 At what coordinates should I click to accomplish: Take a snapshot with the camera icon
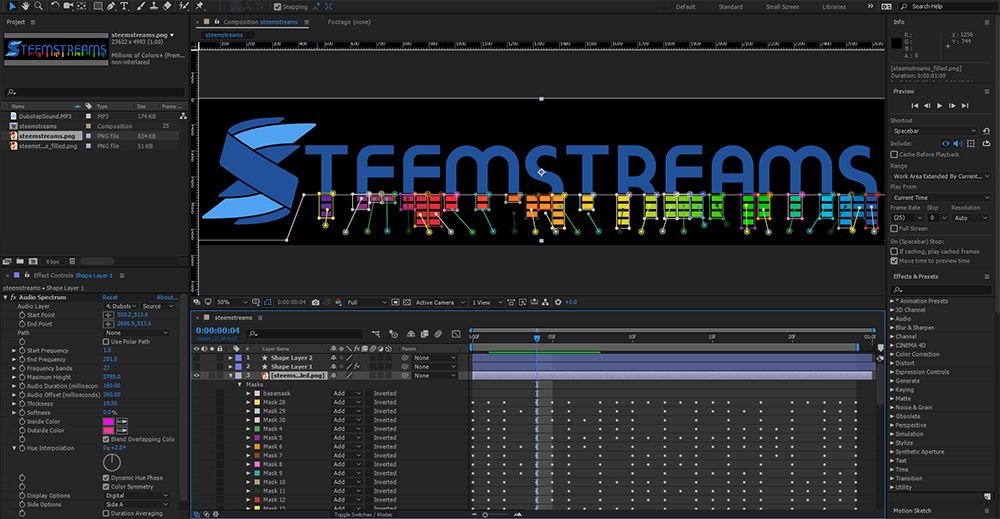tap(315, 302)
